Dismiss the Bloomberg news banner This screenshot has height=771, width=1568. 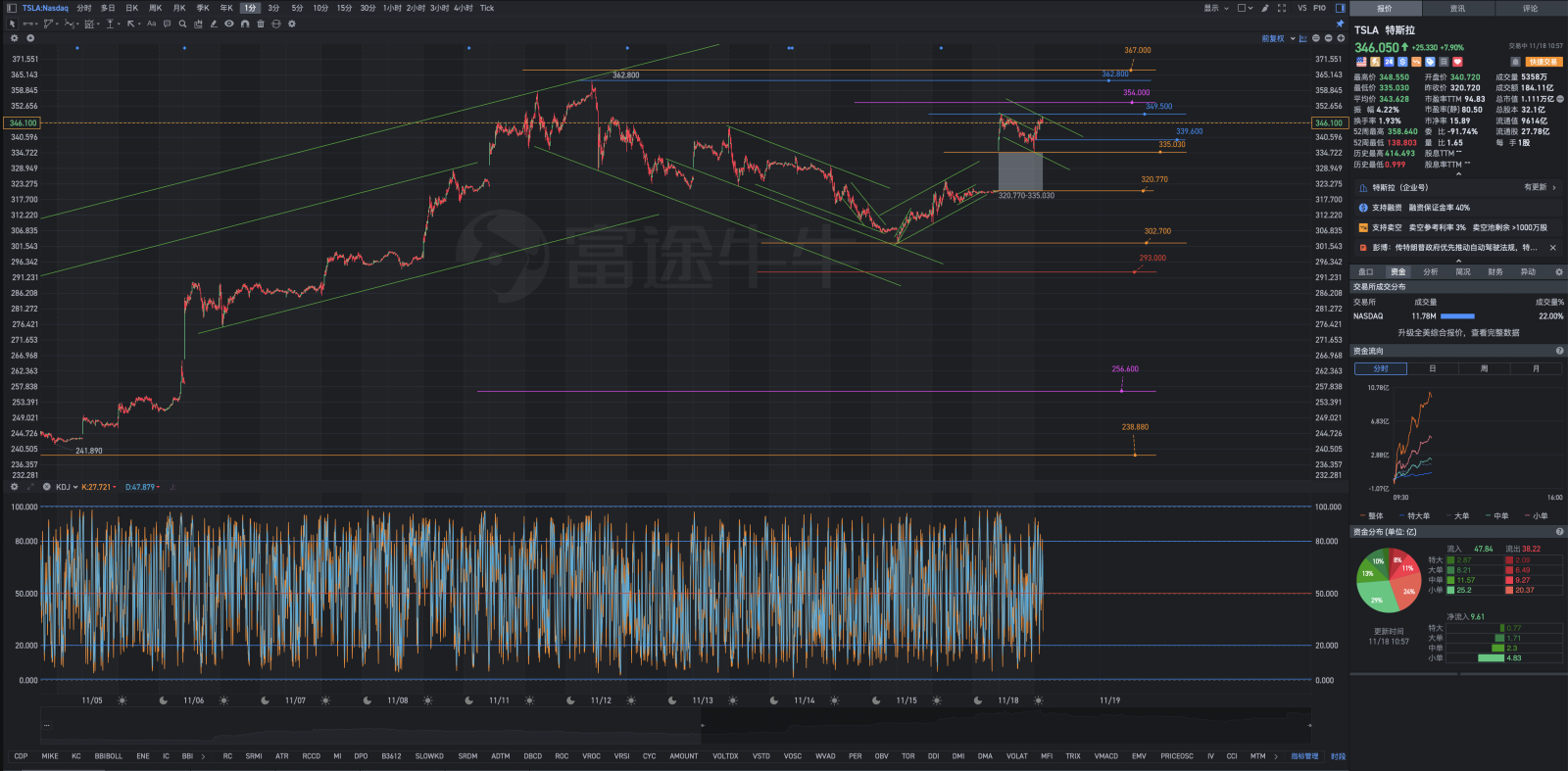1552,248
